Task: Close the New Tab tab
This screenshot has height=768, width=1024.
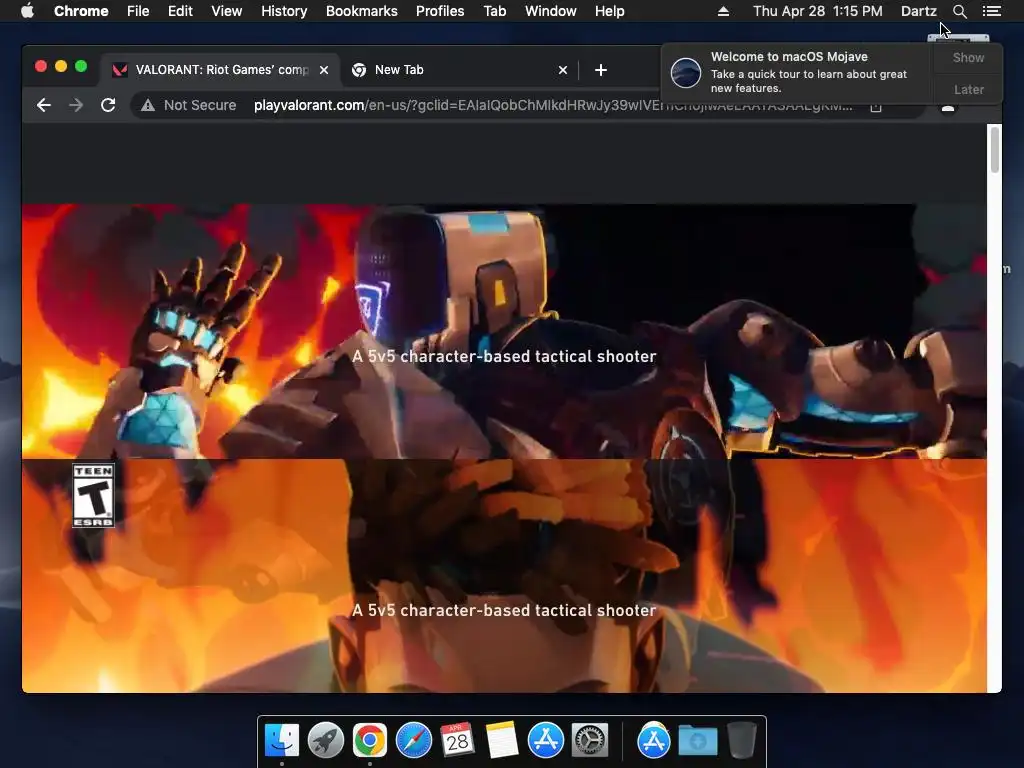Action: [563, 70]
